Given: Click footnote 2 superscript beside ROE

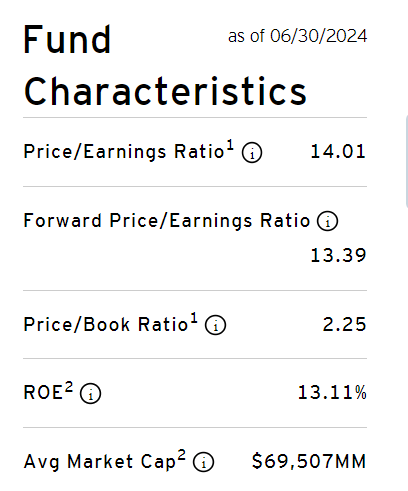Looking at the screenshot, I should 69,387.
